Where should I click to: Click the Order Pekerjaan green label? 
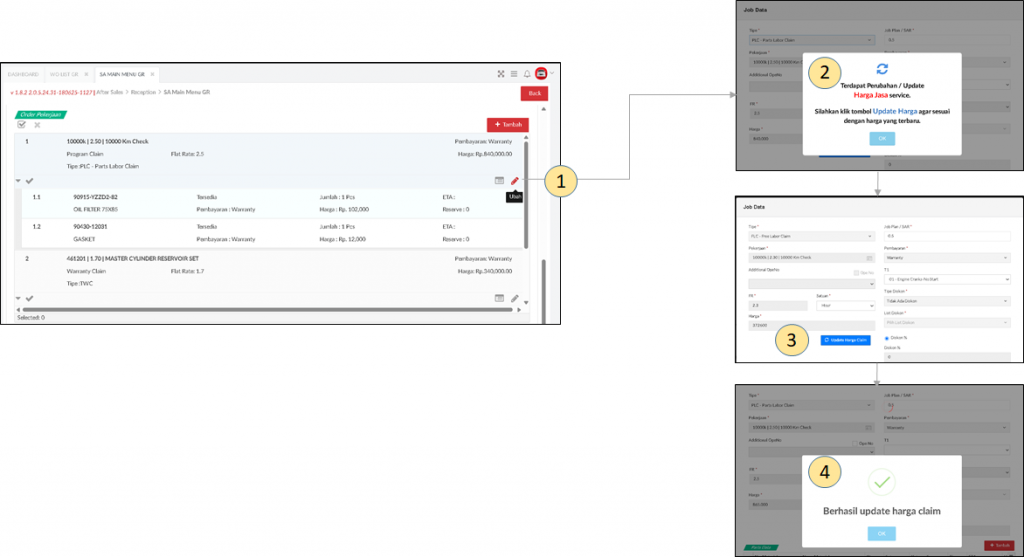point(41,114)
